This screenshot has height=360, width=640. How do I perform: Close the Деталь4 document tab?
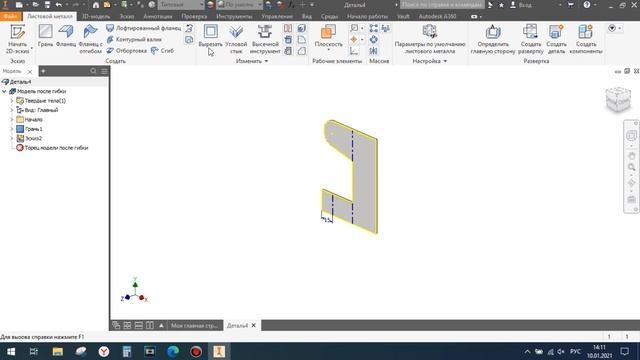tap(253, 326)
